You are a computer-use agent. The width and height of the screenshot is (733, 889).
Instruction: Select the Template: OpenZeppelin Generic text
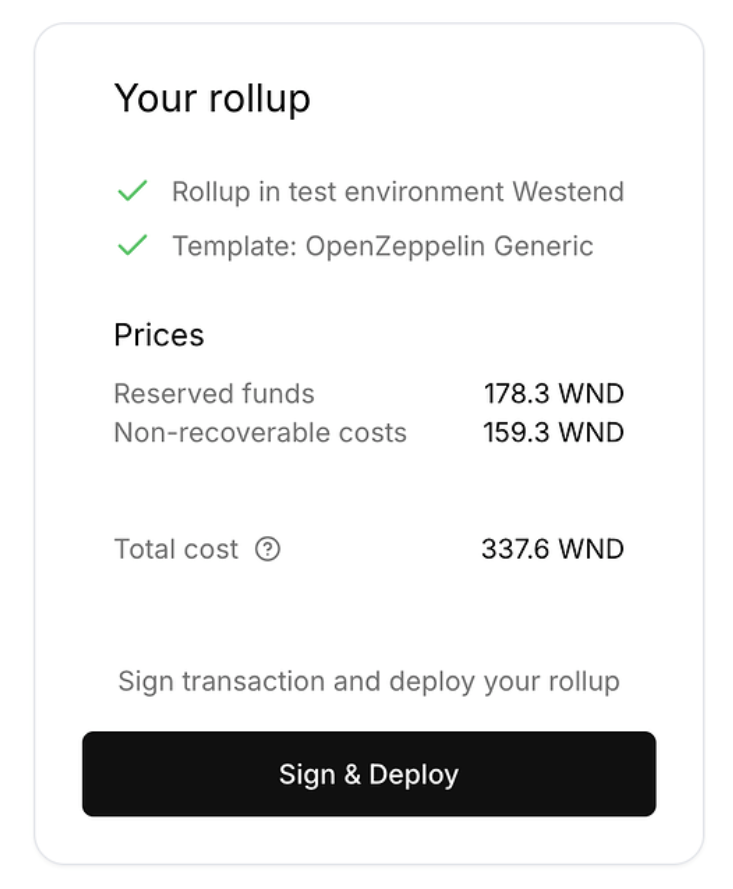[x=383, y=247]
